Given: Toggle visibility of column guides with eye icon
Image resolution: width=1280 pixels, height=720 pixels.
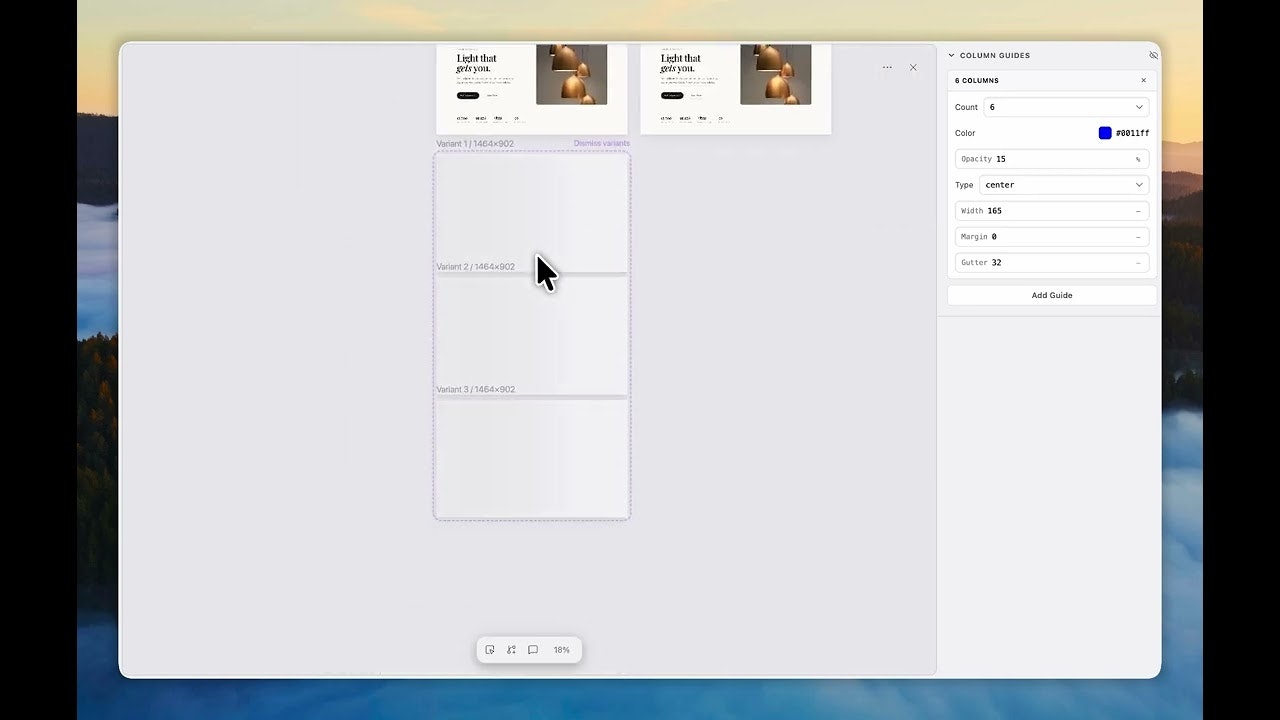Looking at the screenshot, I should click(x=1153, y=55).
